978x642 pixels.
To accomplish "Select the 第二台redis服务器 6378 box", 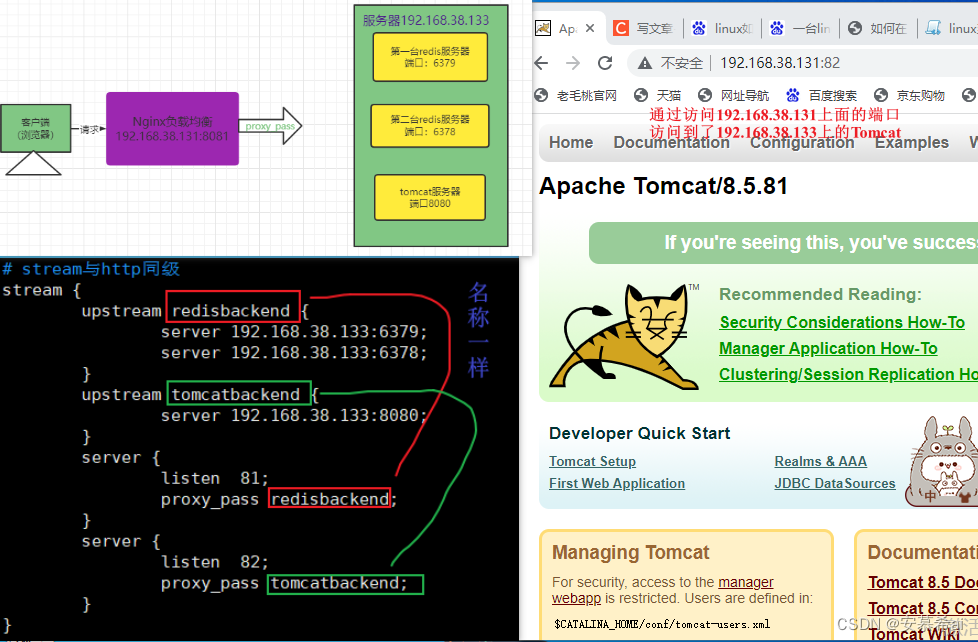I will 430,125.
